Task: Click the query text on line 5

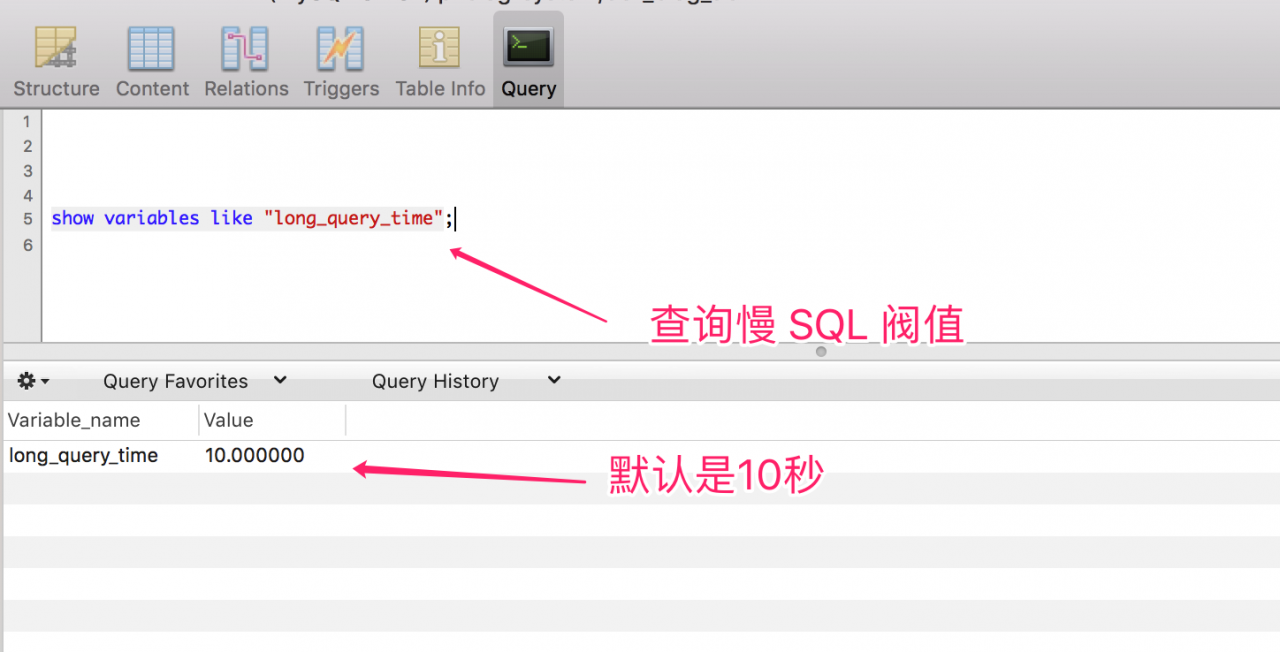Action: [252, 218]
